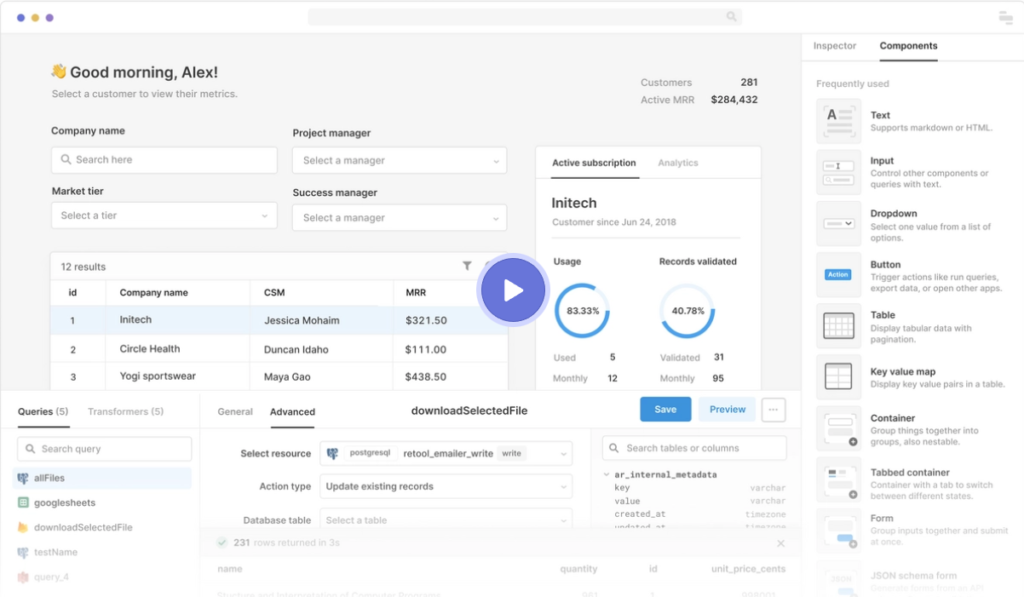1024x597 pixels.
Task: Click the downloadSelectedFile query title
Action: pyautogui.click(x=469, y=411)
